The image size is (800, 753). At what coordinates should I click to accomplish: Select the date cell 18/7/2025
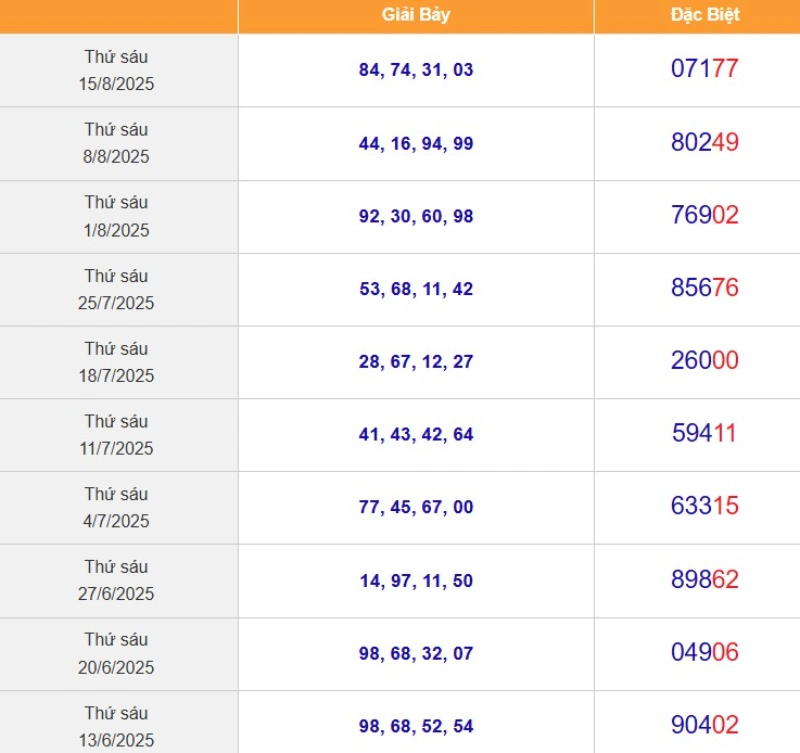click(x=116, y=362)
